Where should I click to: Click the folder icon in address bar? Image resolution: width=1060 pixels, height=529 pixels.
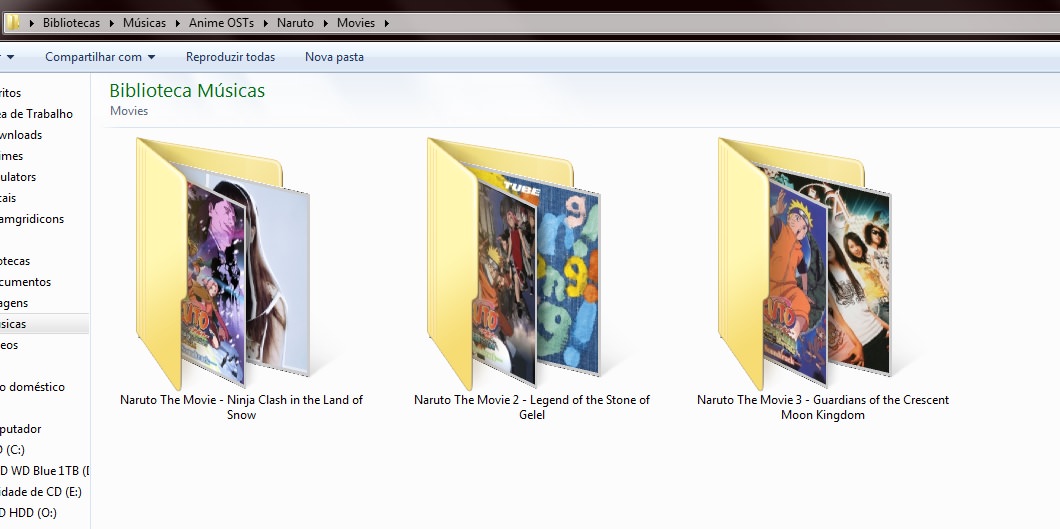[x=13, y=22]
